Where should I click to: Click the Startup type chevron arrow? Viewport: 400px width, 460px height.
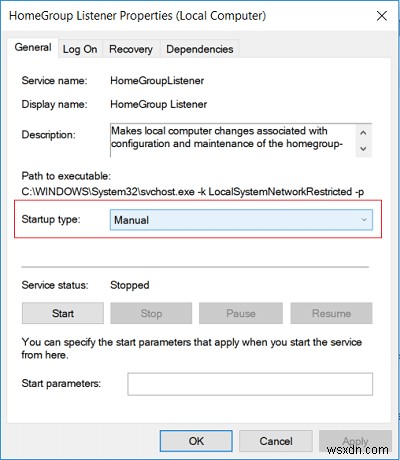[x=364, y=220]
